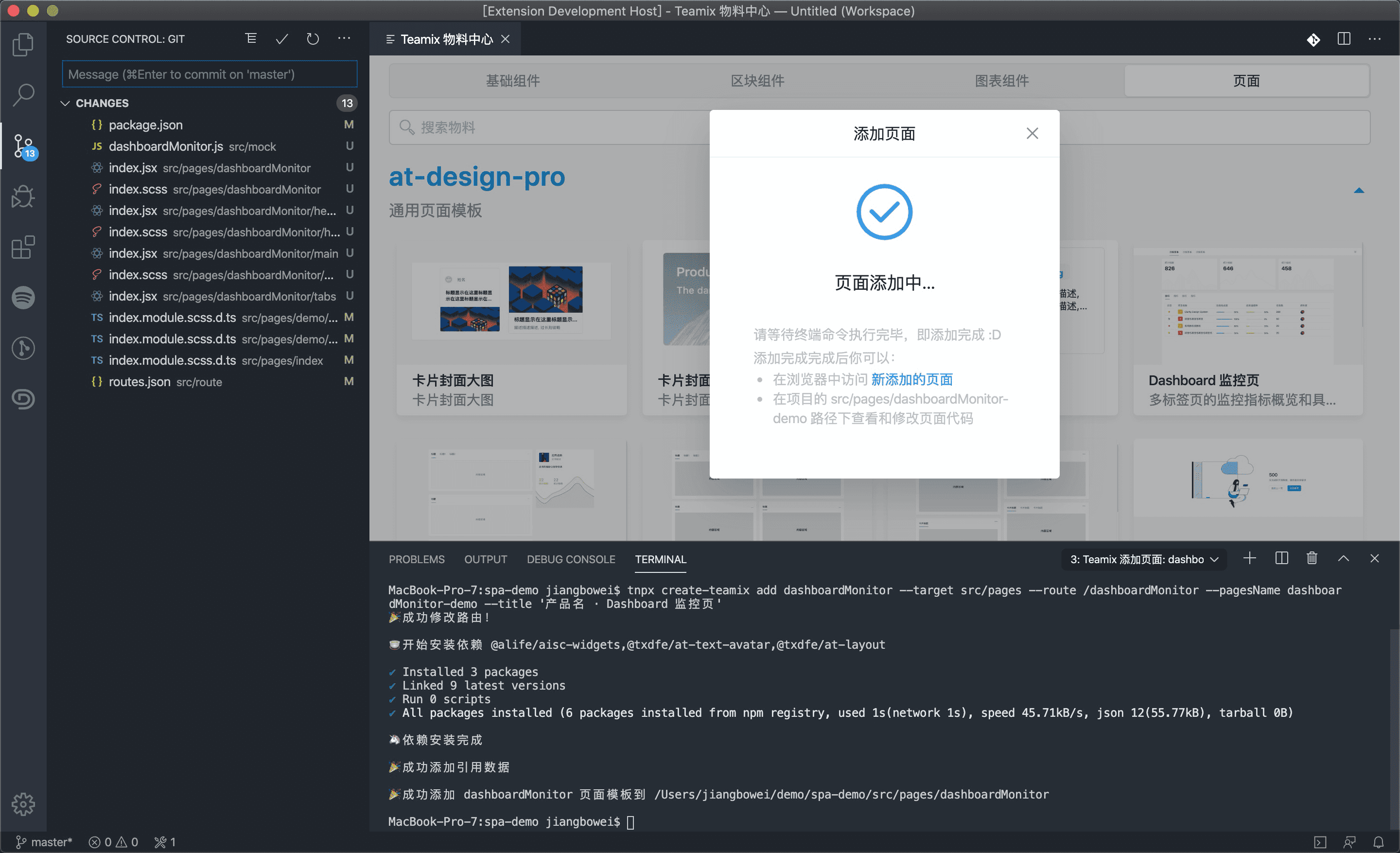Maximize the terminal panel with chevron up

(x=1343, y=558)
